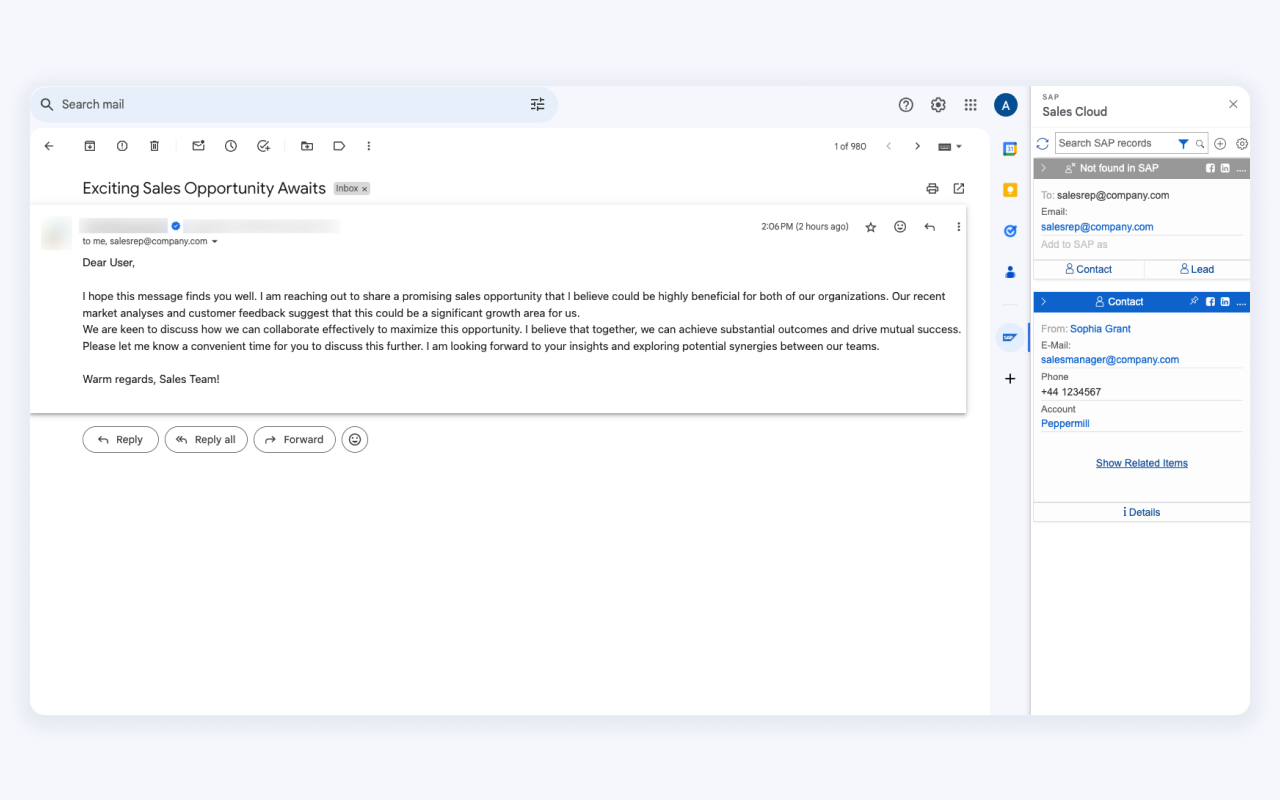The image size is (1280, 800).
Task: Archive the open email
Action: 89,145
